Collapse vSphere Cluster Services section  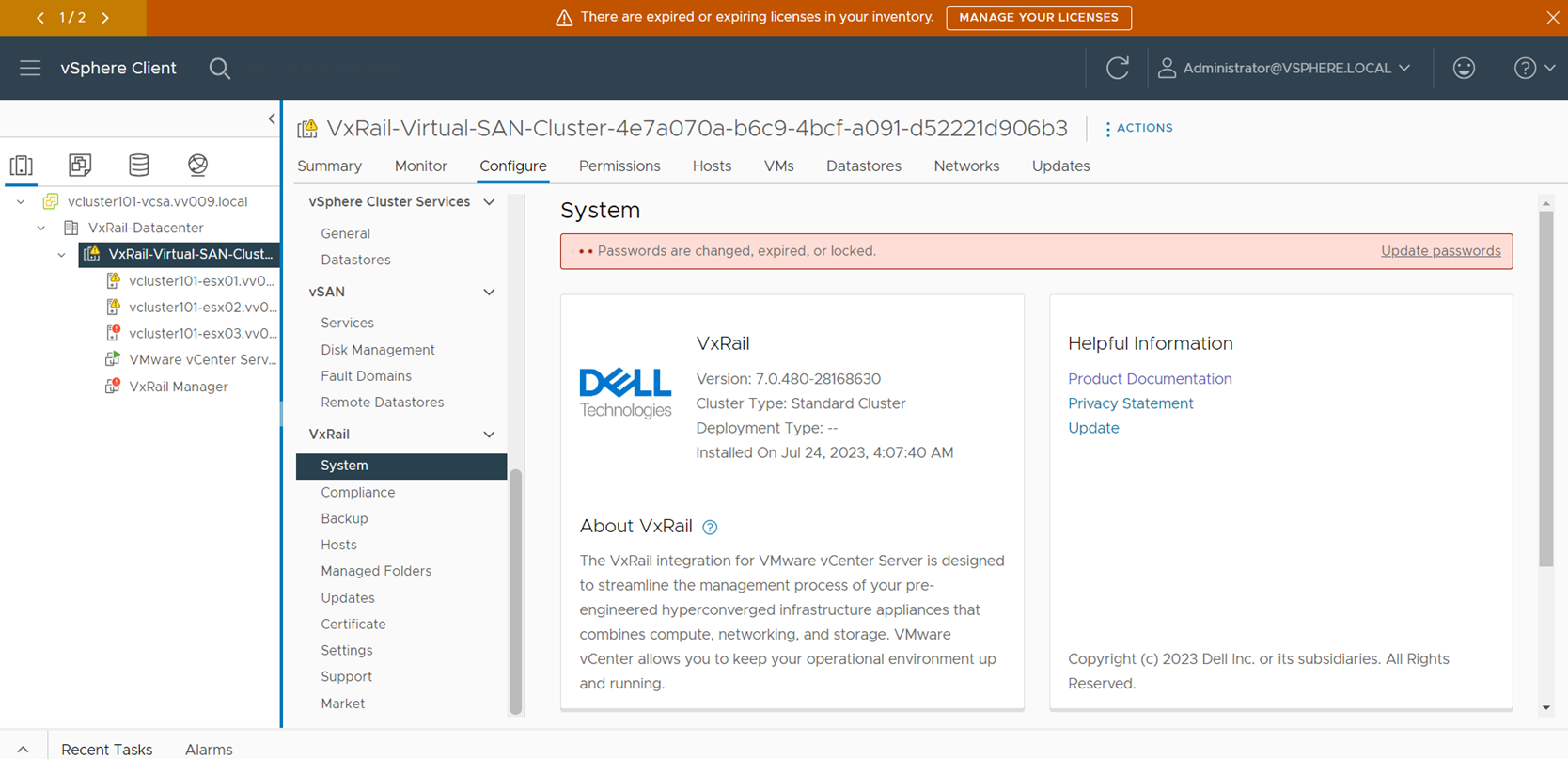point(489,201)
